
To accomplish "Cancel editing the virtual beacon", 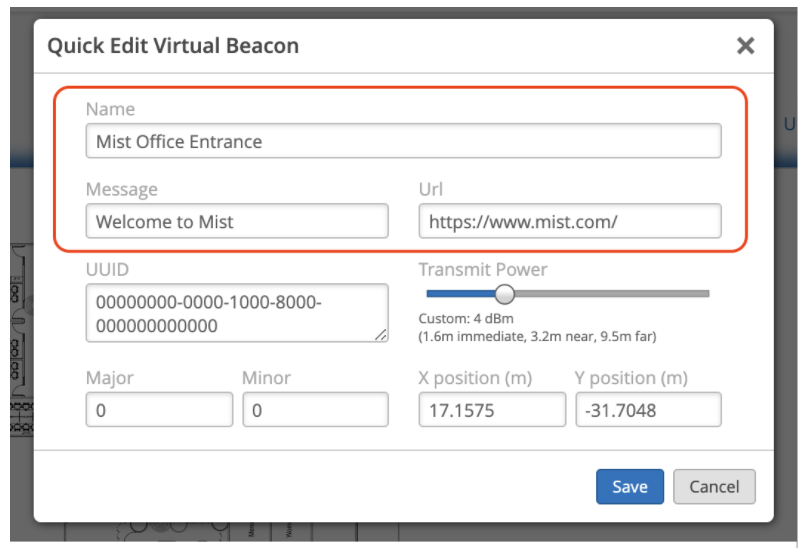I will point(714,487).
